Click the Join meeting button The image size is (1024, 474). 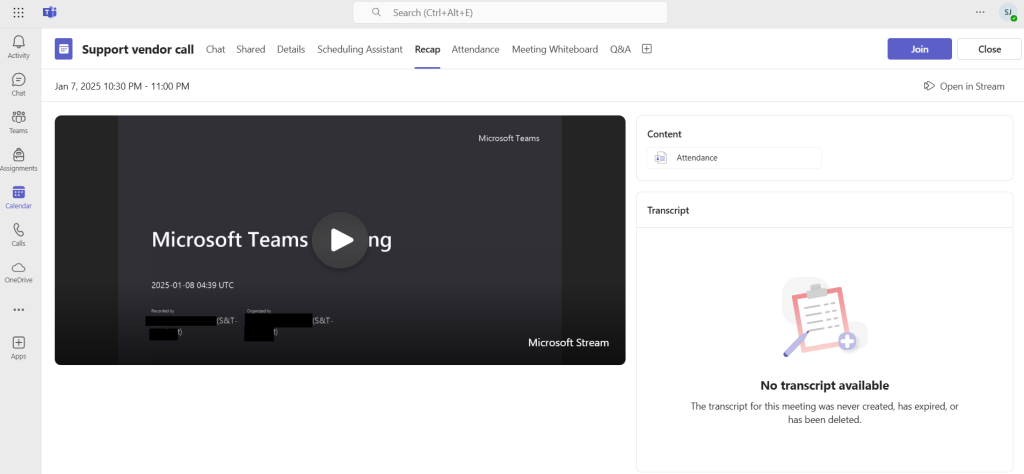coord(919,49)
